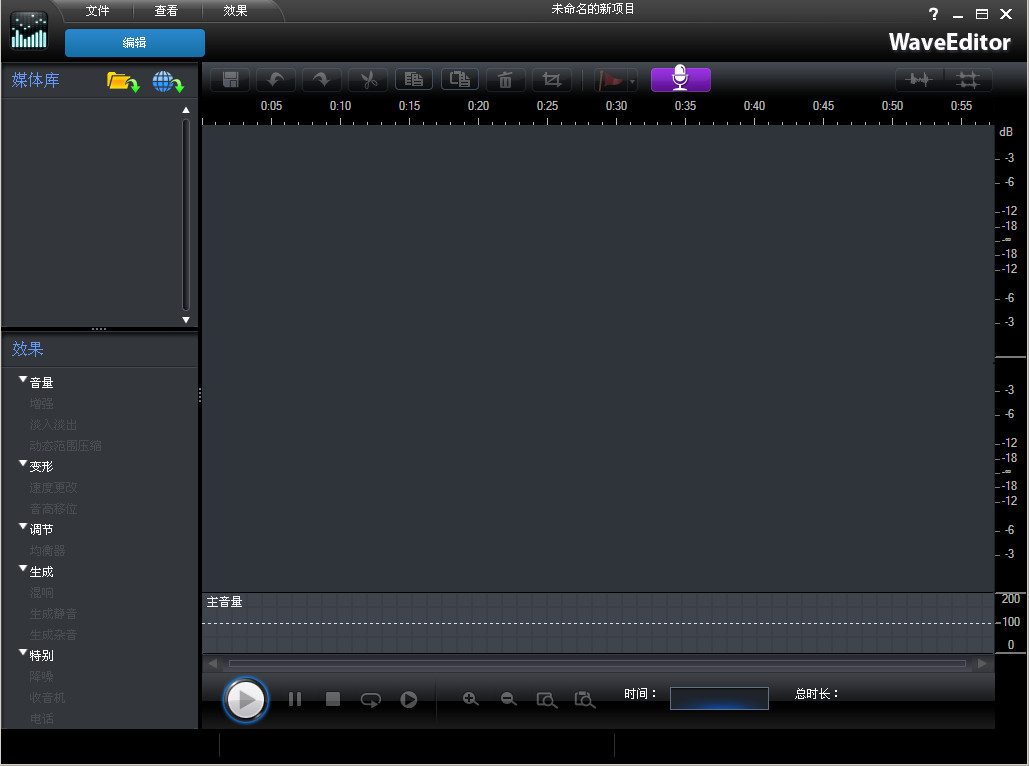
Task: Start recording with the microphone tool
Action: 680,79
